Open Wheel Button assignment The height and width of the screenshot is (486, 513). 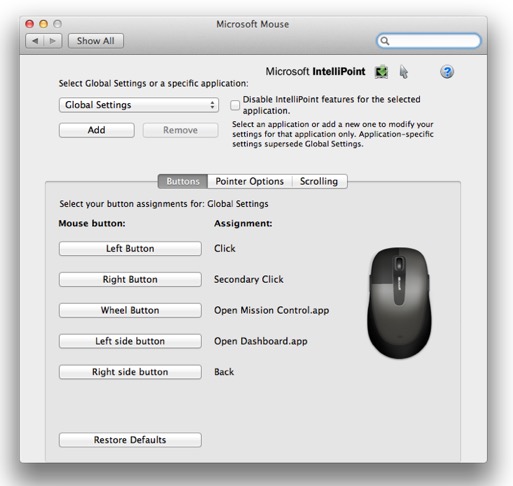tap(130, 310)
